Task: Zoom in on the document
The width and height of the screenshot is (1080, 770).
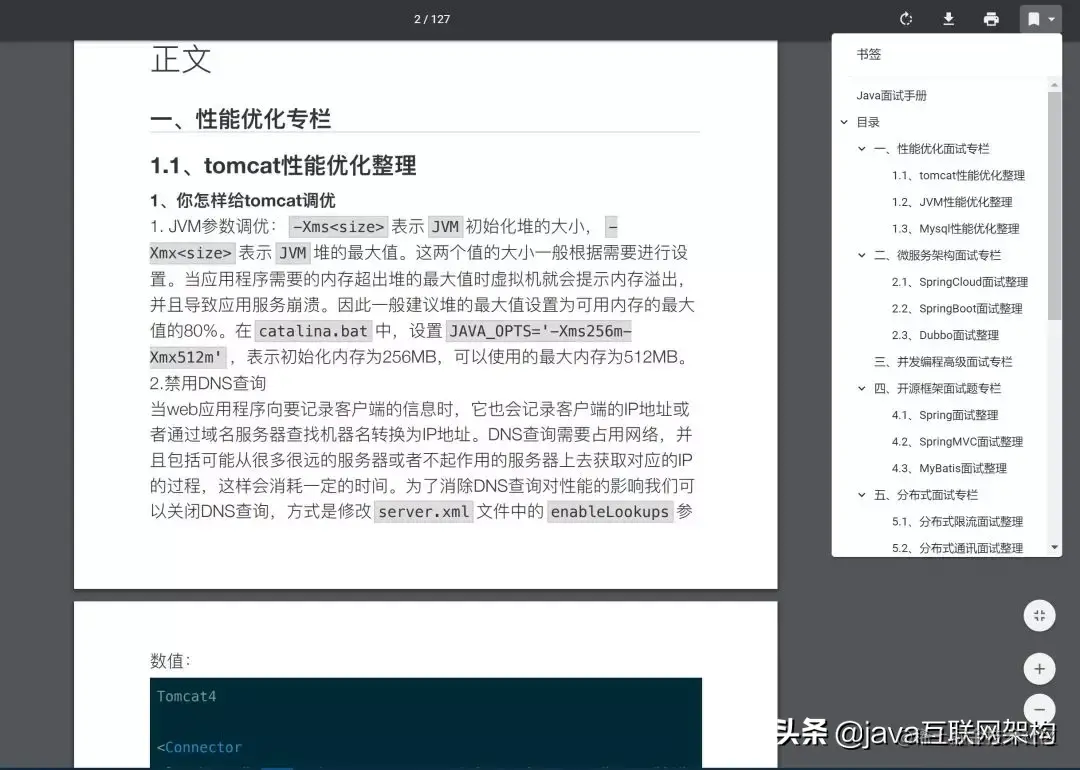Action: click(x=1039, y=668)
